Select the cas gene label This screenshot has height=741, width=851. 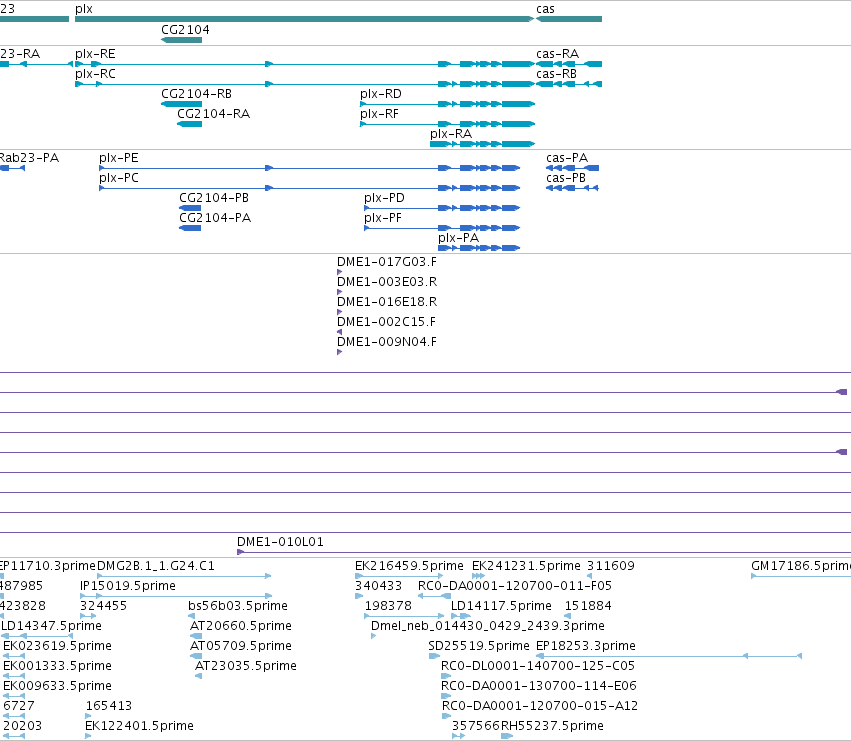[x=545, y=9]
